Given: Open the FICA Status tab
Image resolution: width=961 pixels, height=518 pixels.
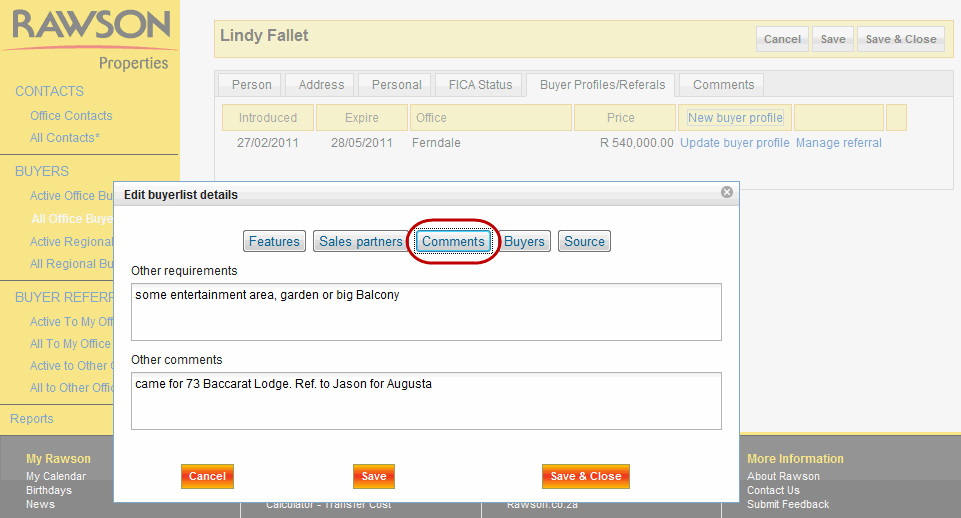Looking at the screenshot, I should 480,85.
